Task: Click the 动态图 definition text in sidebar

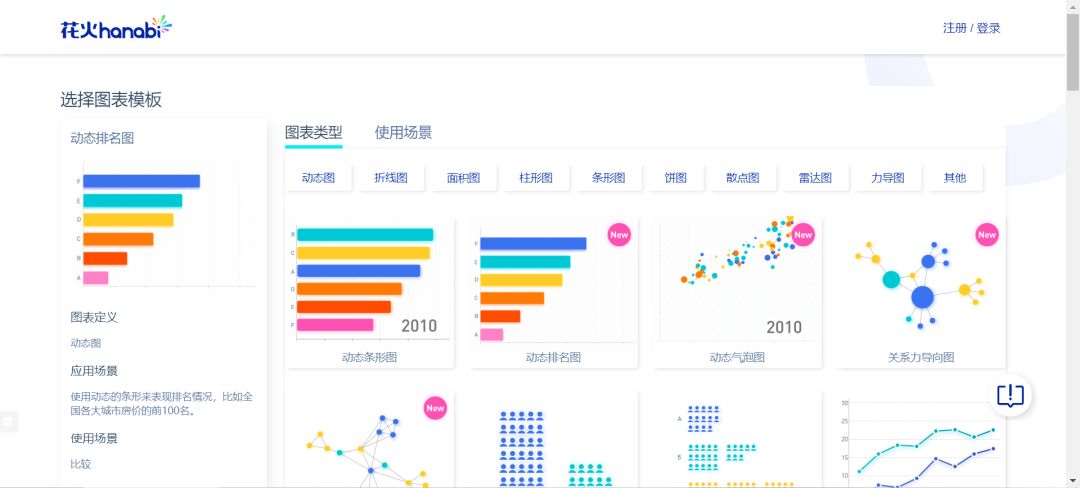Action: pos(86,343)
